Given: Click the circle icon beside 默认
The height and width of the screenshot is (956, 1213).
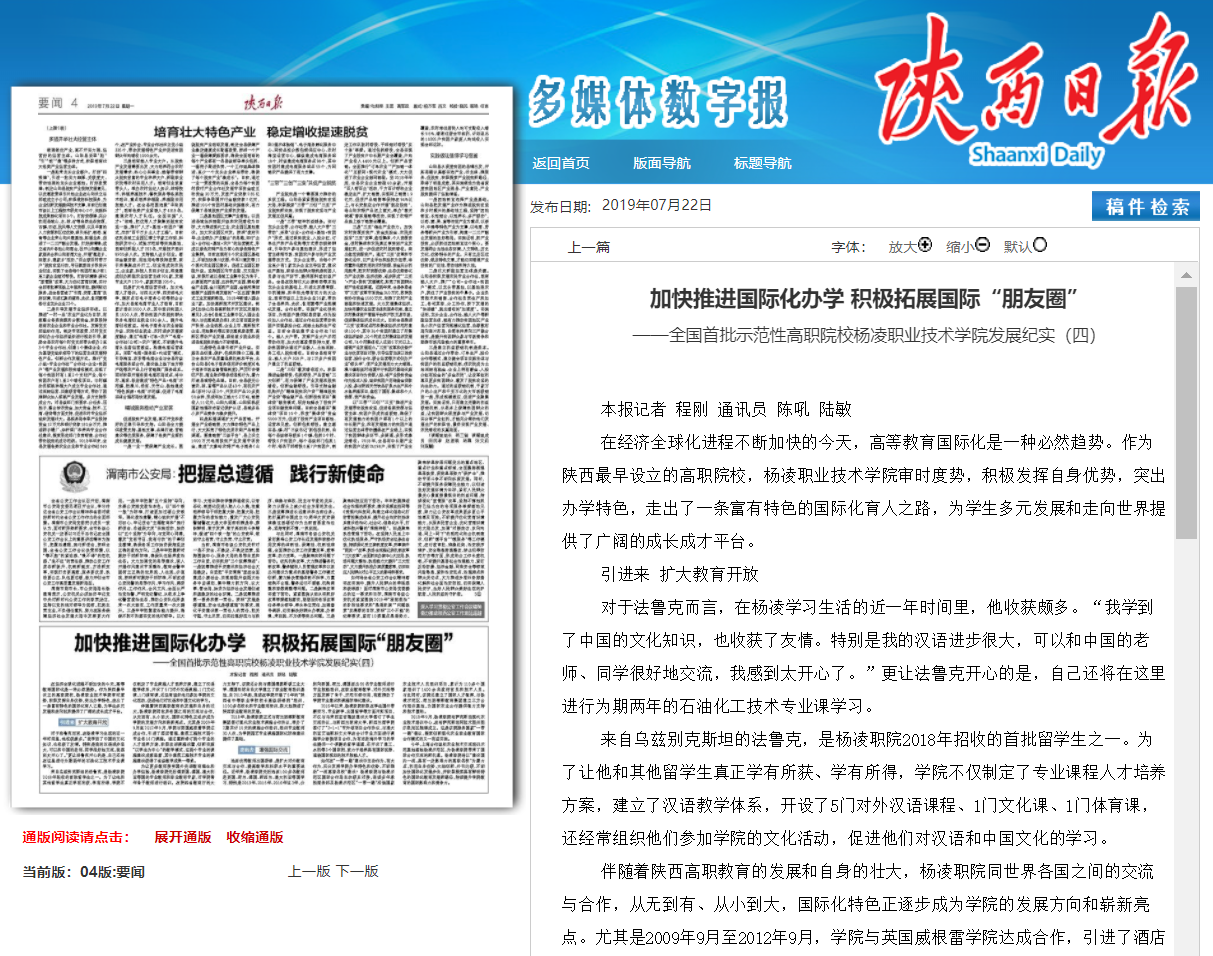Looking at the screenshot, I should pos(1040,245).
